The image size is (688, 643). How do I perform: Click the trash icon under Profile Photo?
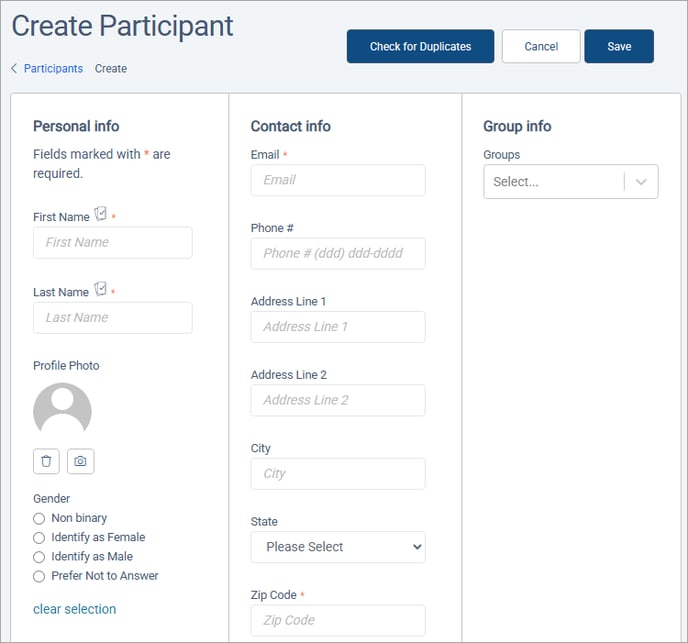coord(46,461)
